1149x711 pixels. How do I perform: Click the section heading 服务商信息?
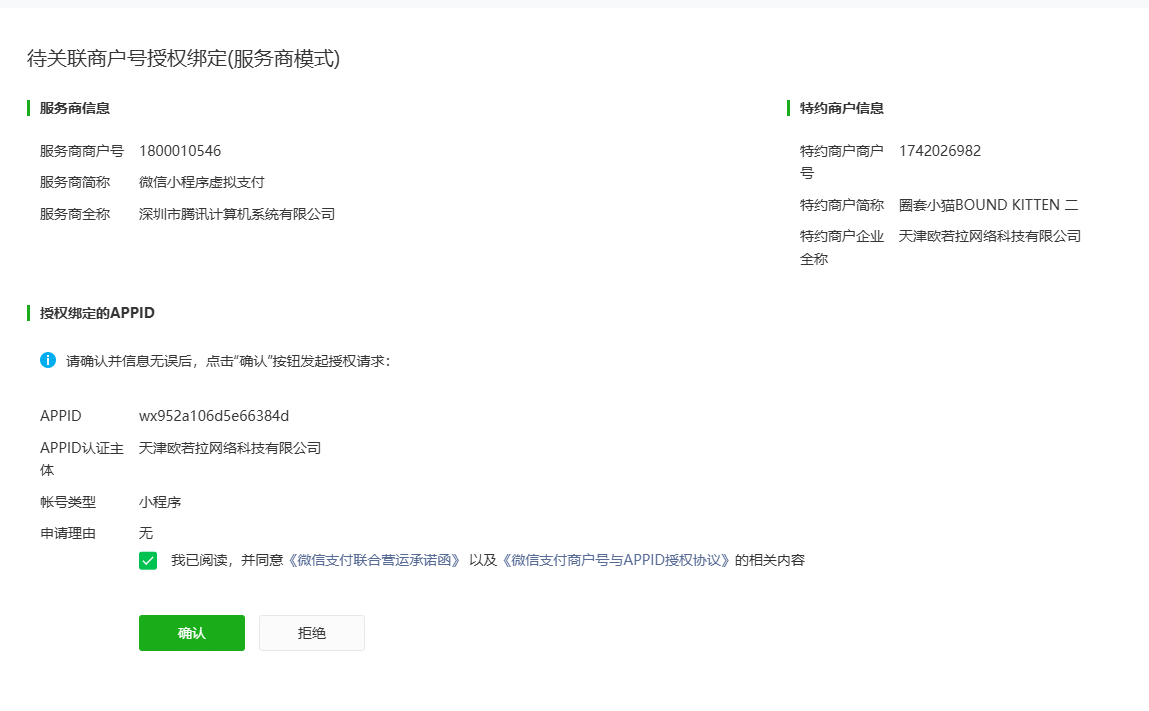click(75, 108)
